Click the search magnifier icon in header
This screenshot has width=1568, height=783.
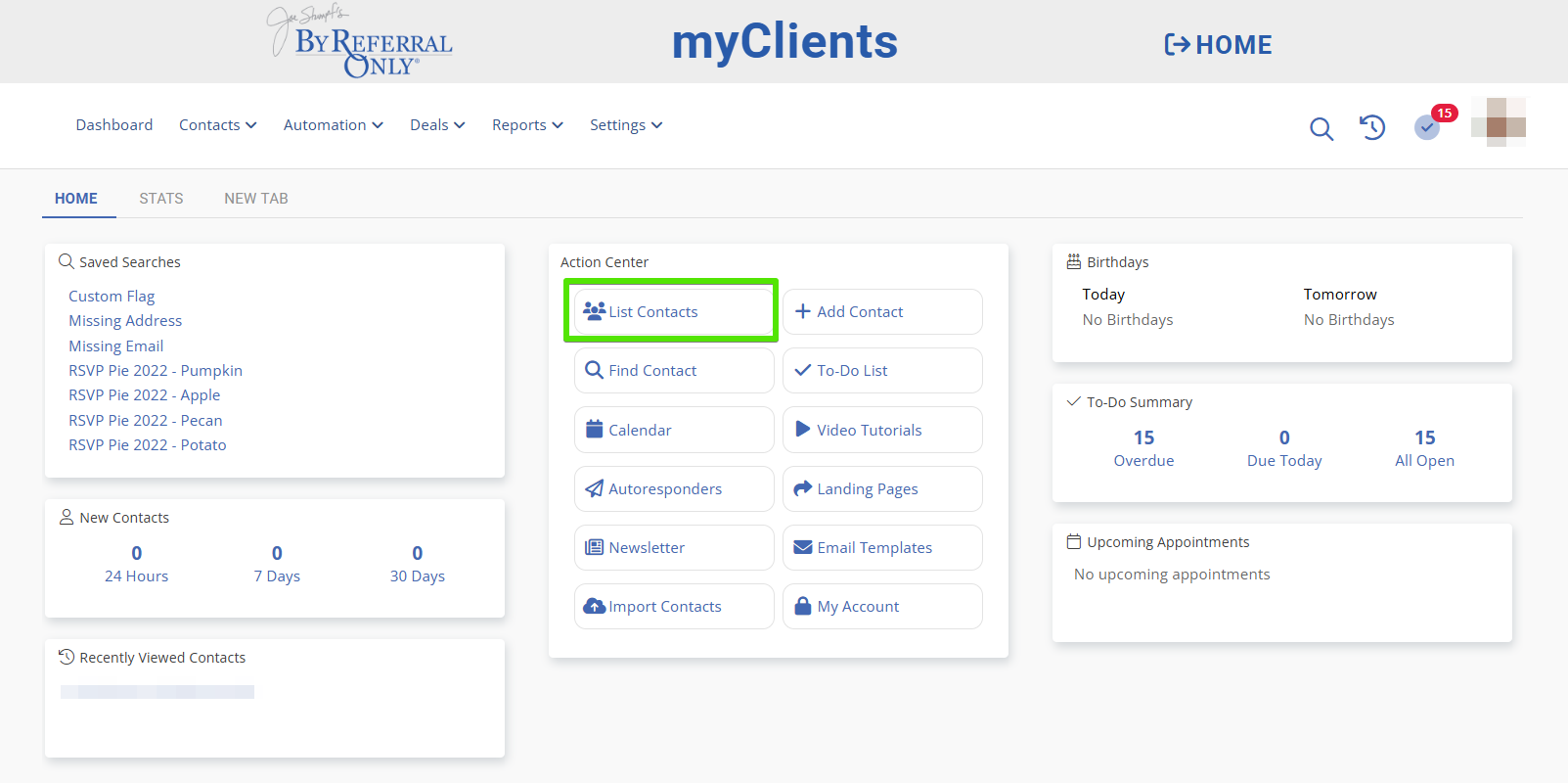pos(1321,128)
